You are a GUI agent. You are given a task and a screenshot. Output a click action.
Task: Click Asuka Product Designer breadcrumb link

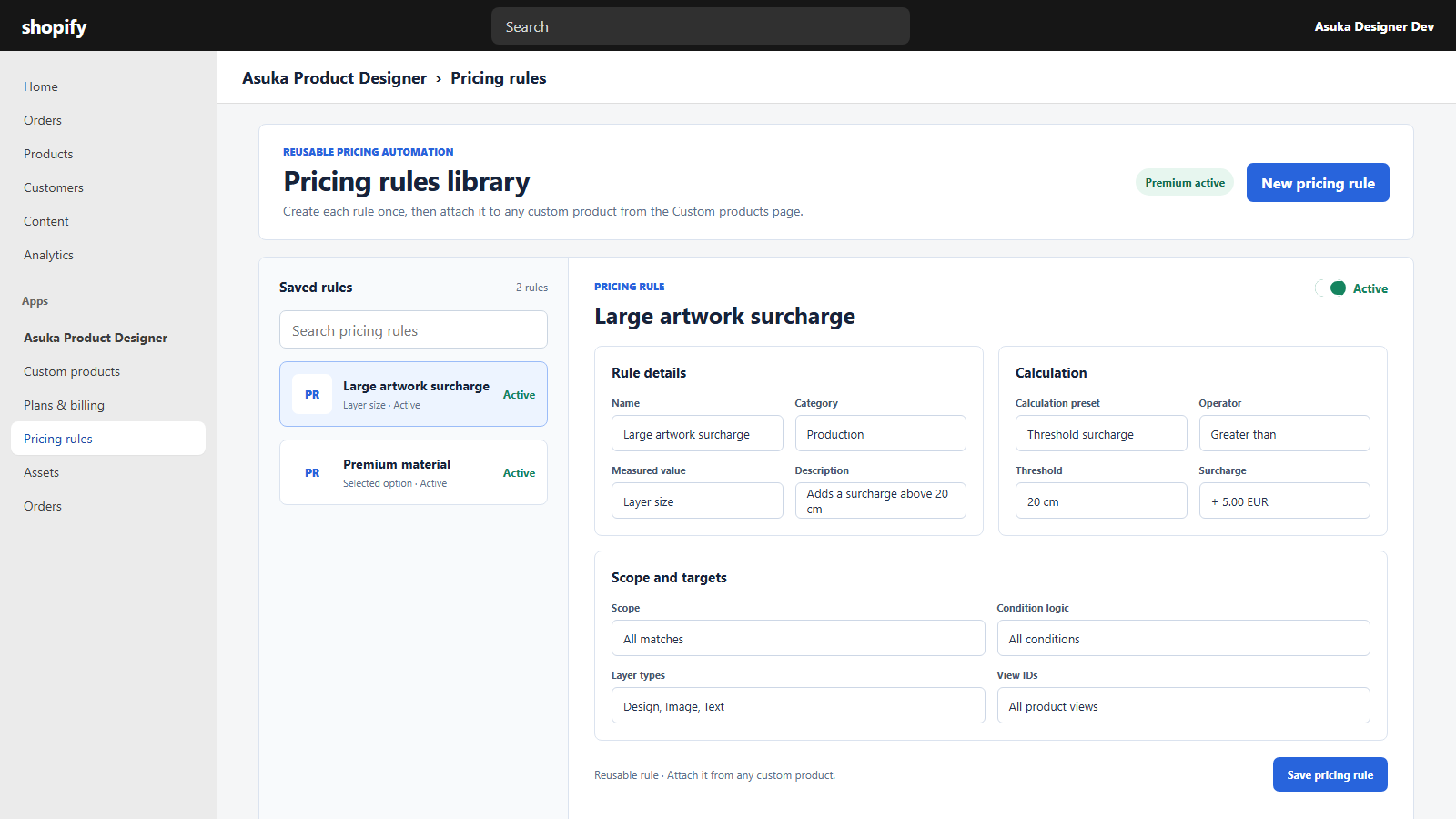pyautogui.click(x=334, y=78)
